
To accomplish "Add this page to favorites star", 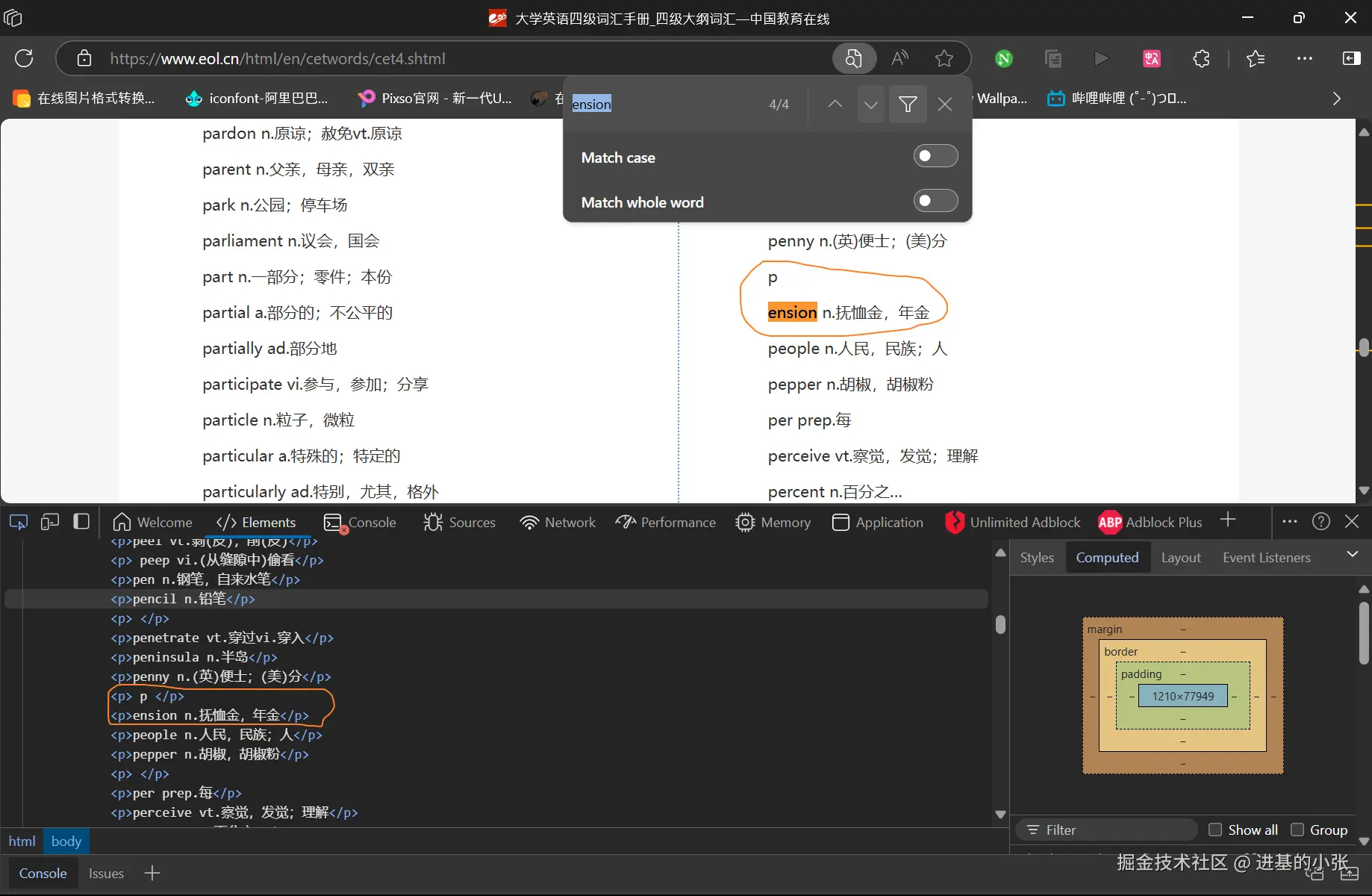I will 944,58.
